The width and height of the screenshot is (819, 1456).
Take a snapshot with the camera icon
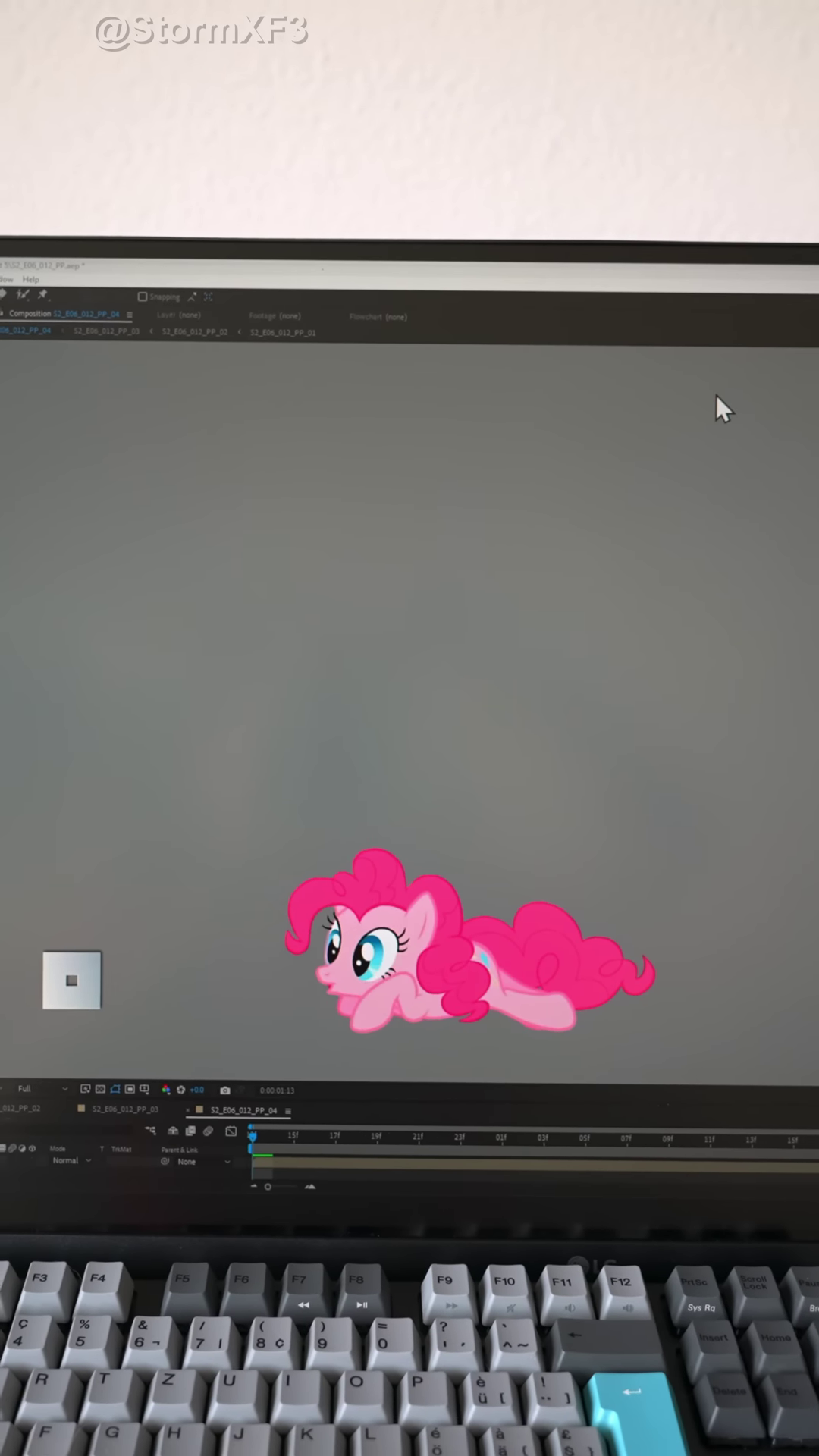[225, 1090]
